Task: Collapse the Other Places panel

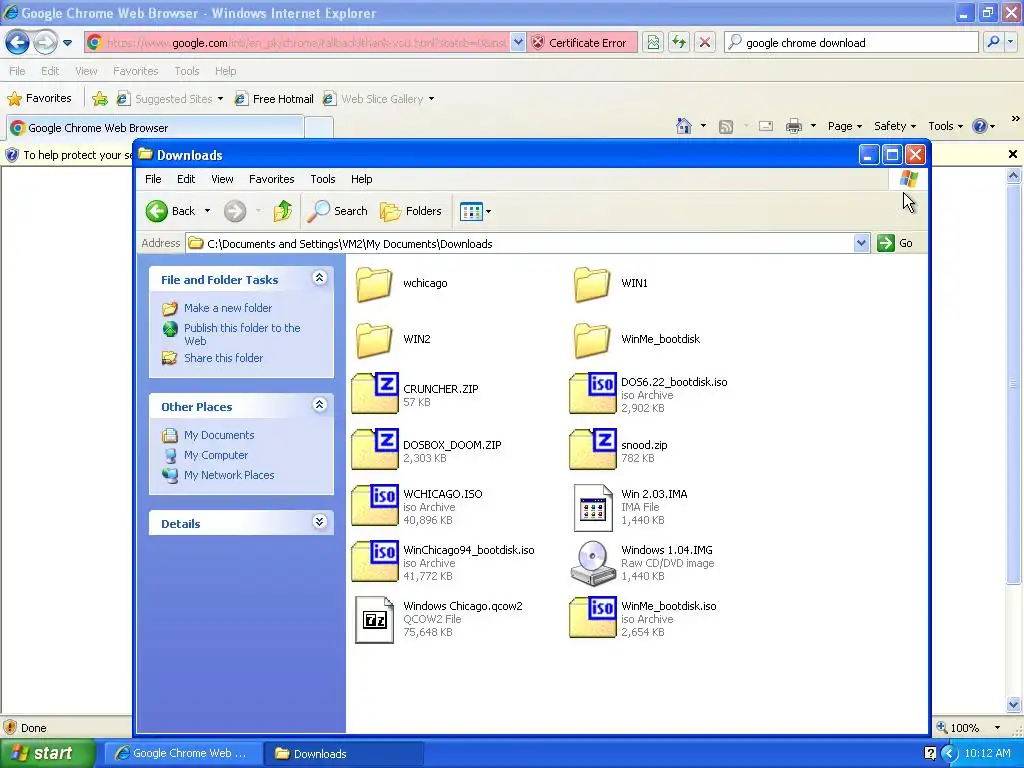Action: click(x=319, y=405)
